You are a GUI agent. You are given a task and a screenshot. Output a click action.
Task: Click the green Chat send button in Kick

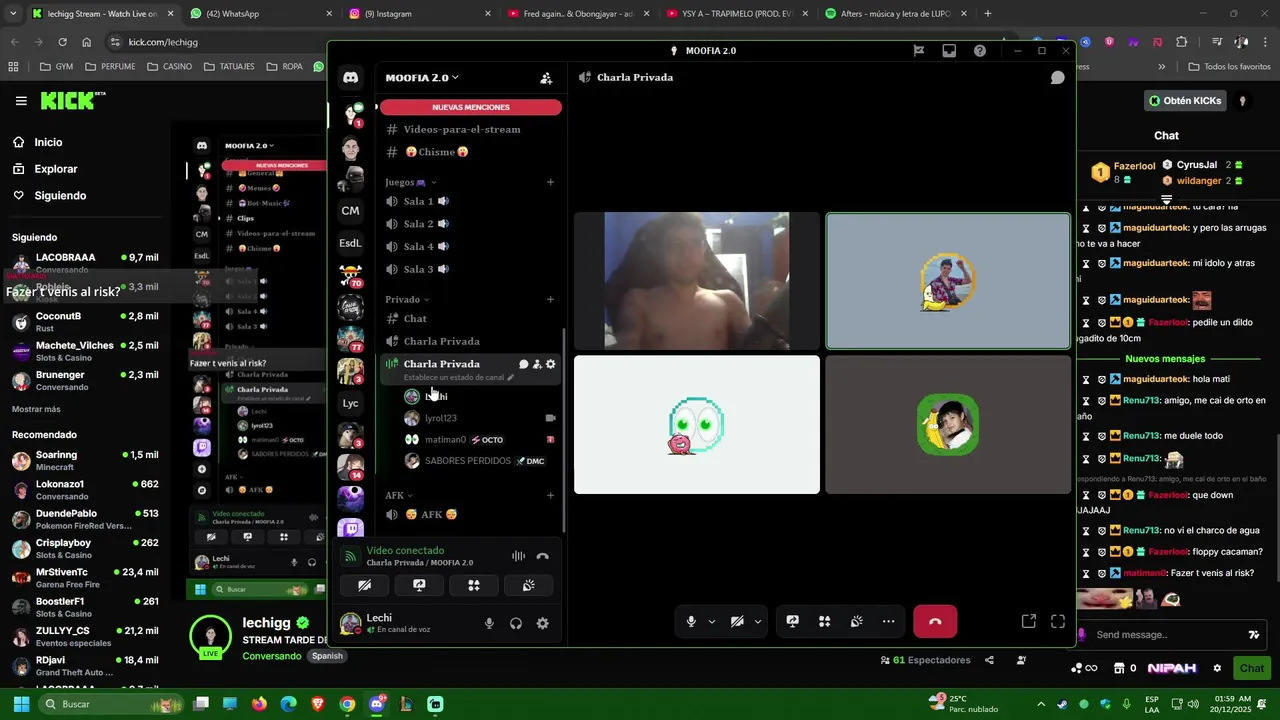coord(1252,668)
